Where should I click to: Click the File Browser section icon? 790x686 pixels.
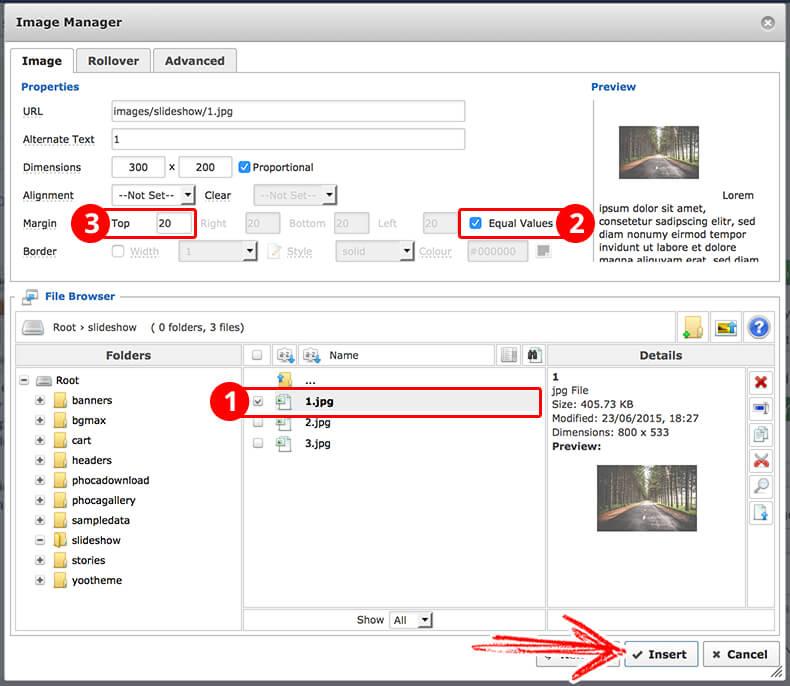coord(30,297)
